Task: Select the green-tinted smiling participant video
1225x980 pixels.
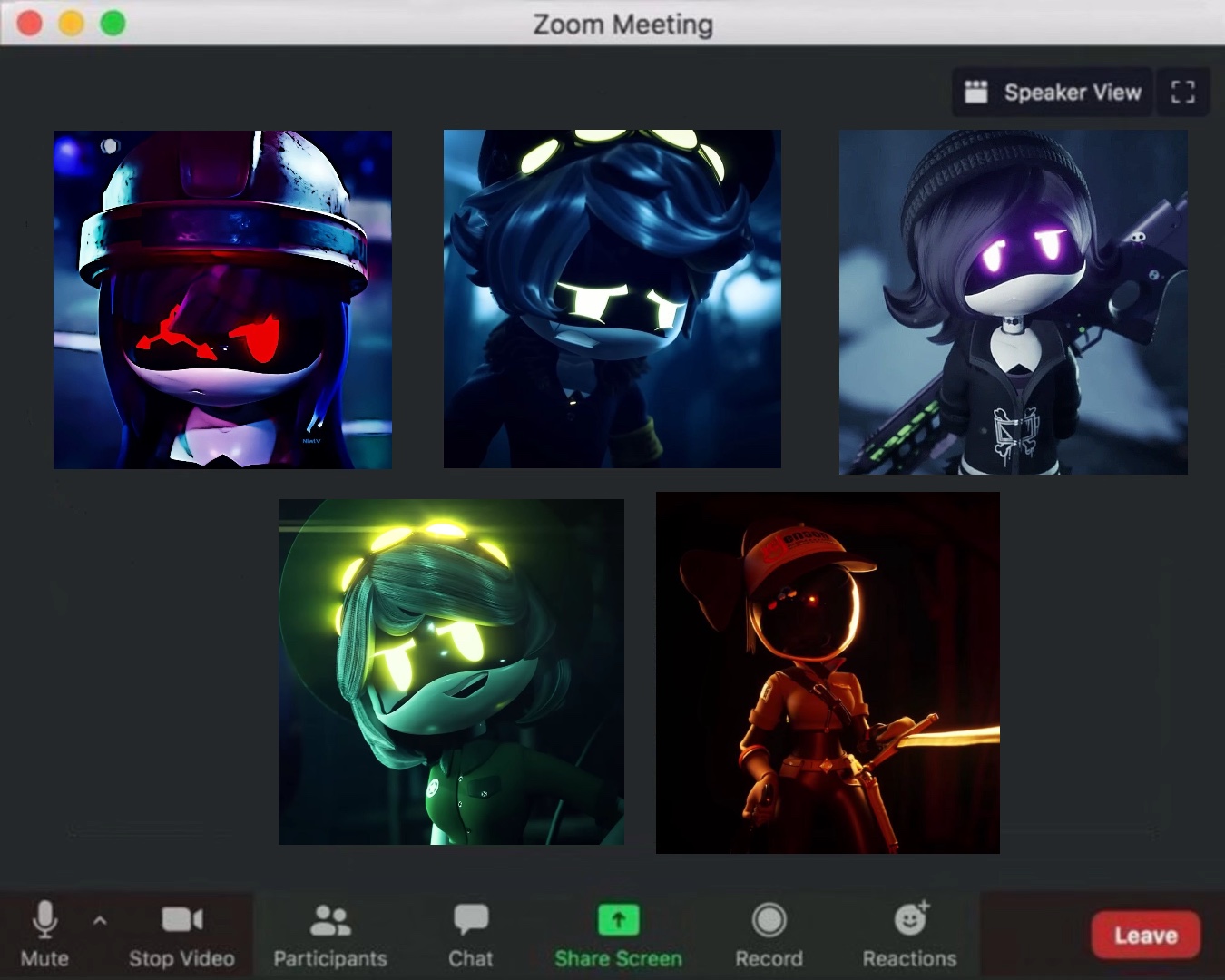Action: coord(451,671)
